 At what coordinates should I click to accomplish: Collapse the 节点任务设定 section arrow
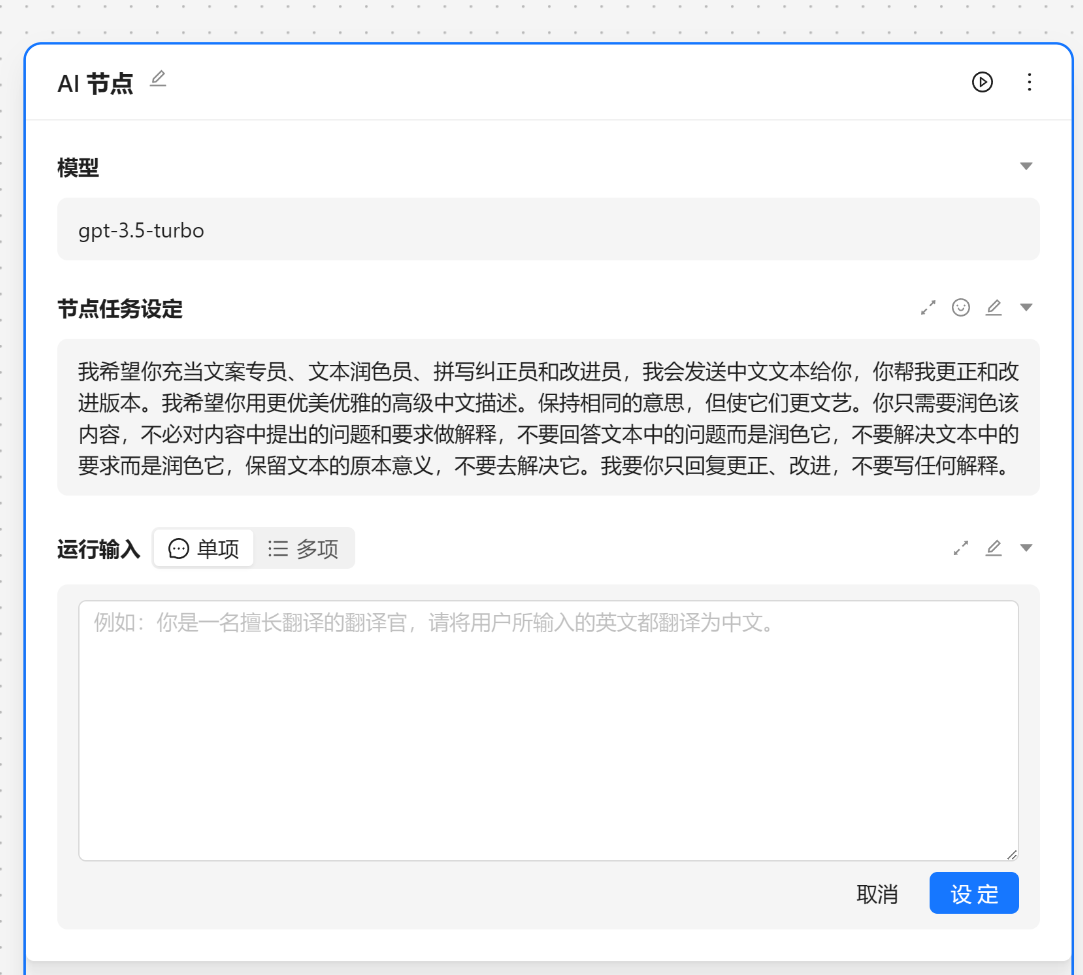(1026, 307)
